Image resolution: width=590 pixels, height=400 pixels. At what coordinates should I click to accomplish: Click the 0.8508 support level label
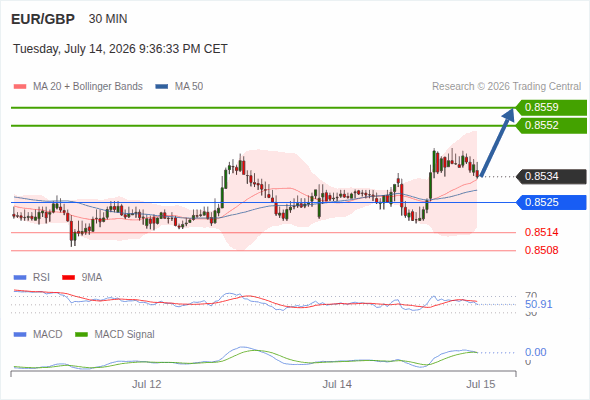coord(541,250)
